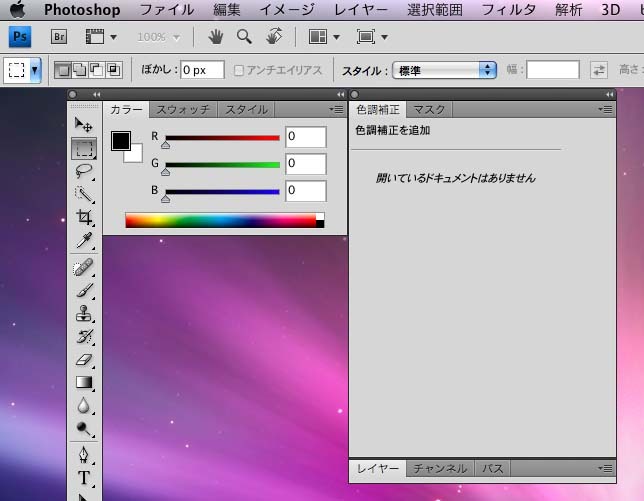Enable the アンチエイリアス checkbox

(x=239, y=71)
